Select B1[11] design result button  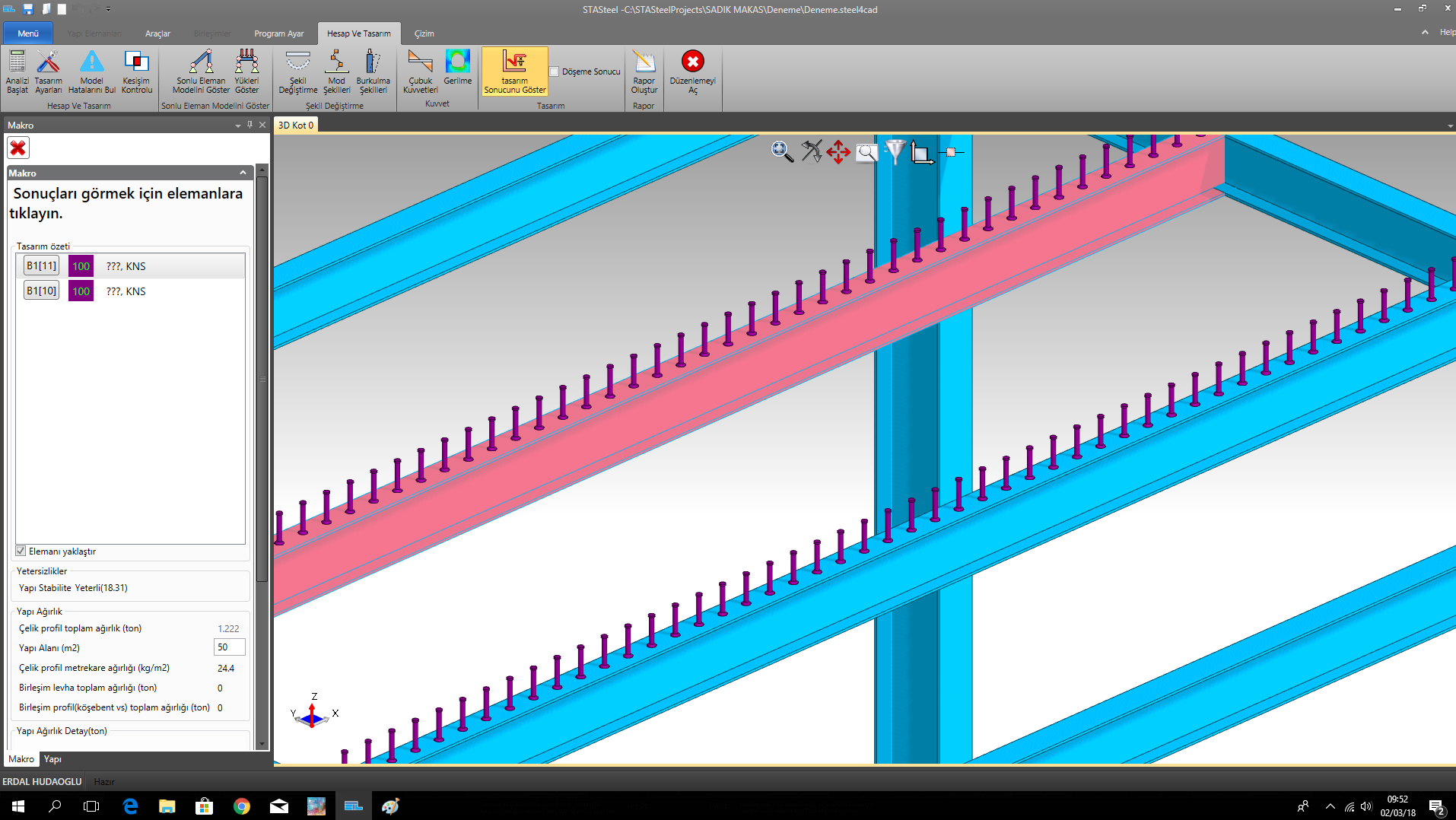41,265
